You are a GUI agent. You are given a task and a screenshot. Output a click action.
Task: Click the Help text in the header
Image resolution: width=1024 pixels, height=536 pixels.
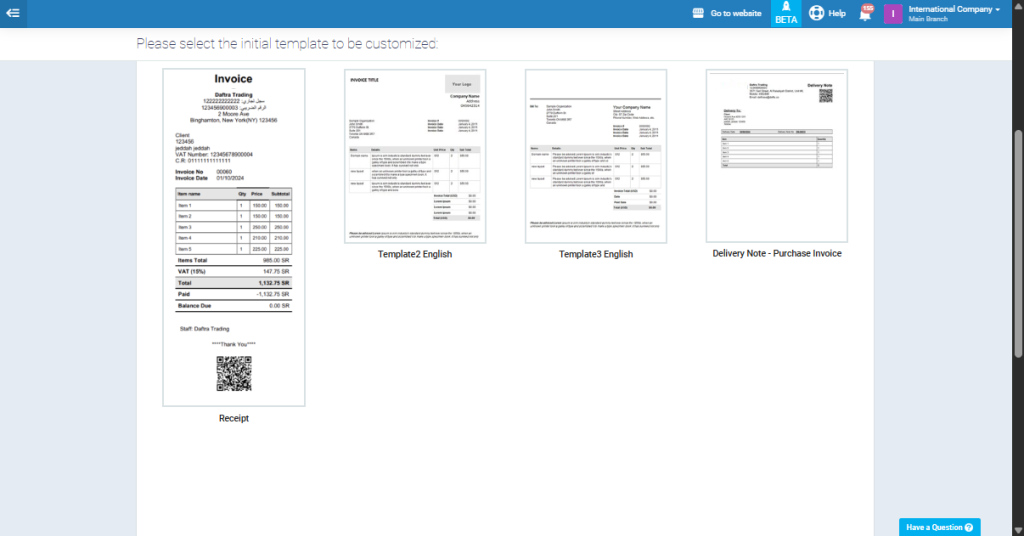click(x=837, y=14)
